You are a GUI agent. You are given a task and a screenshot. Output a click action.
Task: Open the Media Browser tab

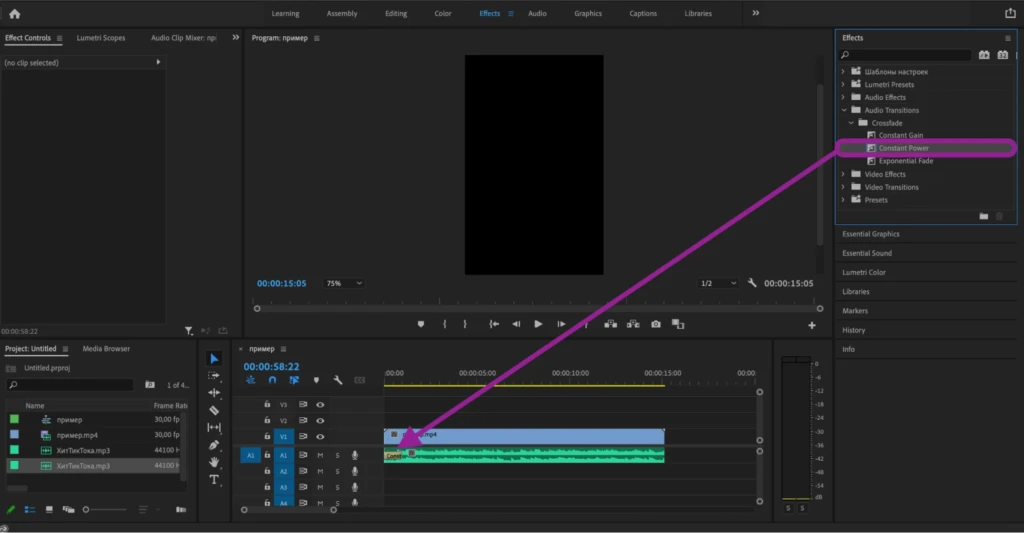pos(106,349)
